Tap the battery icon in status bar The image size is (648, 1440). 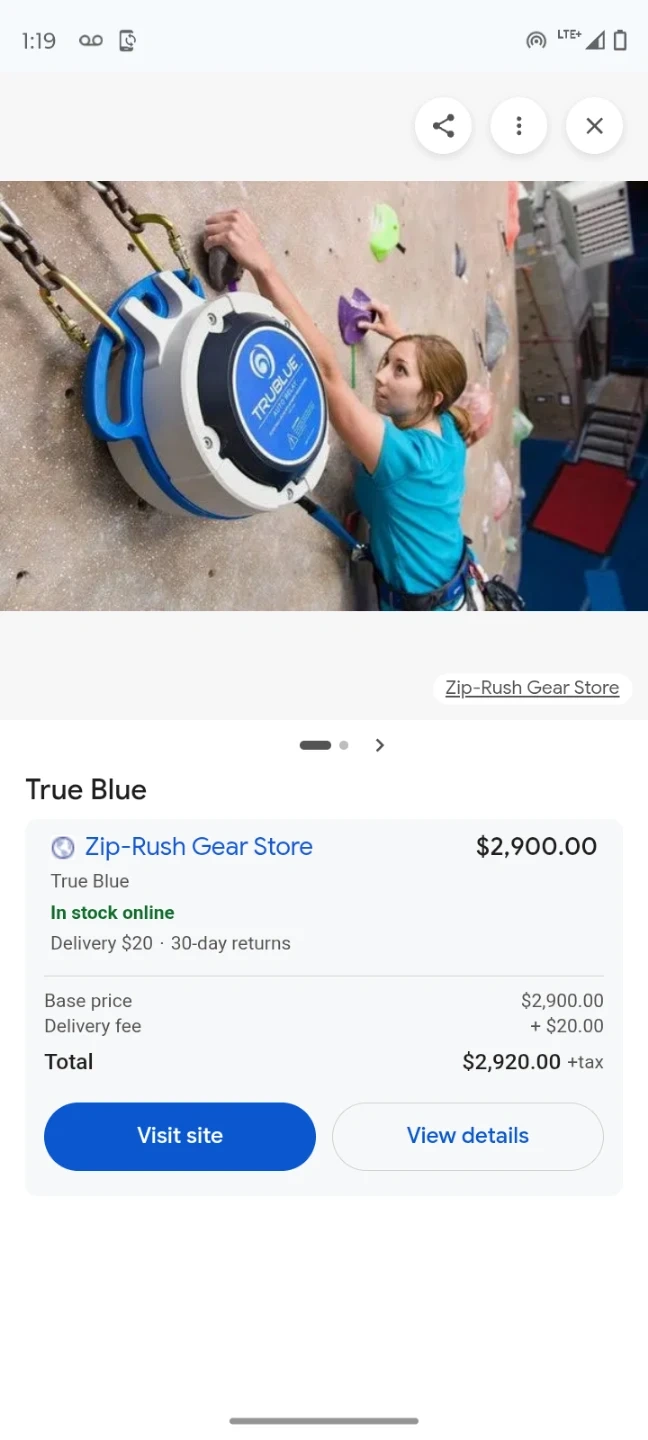[x=620, y=41]
